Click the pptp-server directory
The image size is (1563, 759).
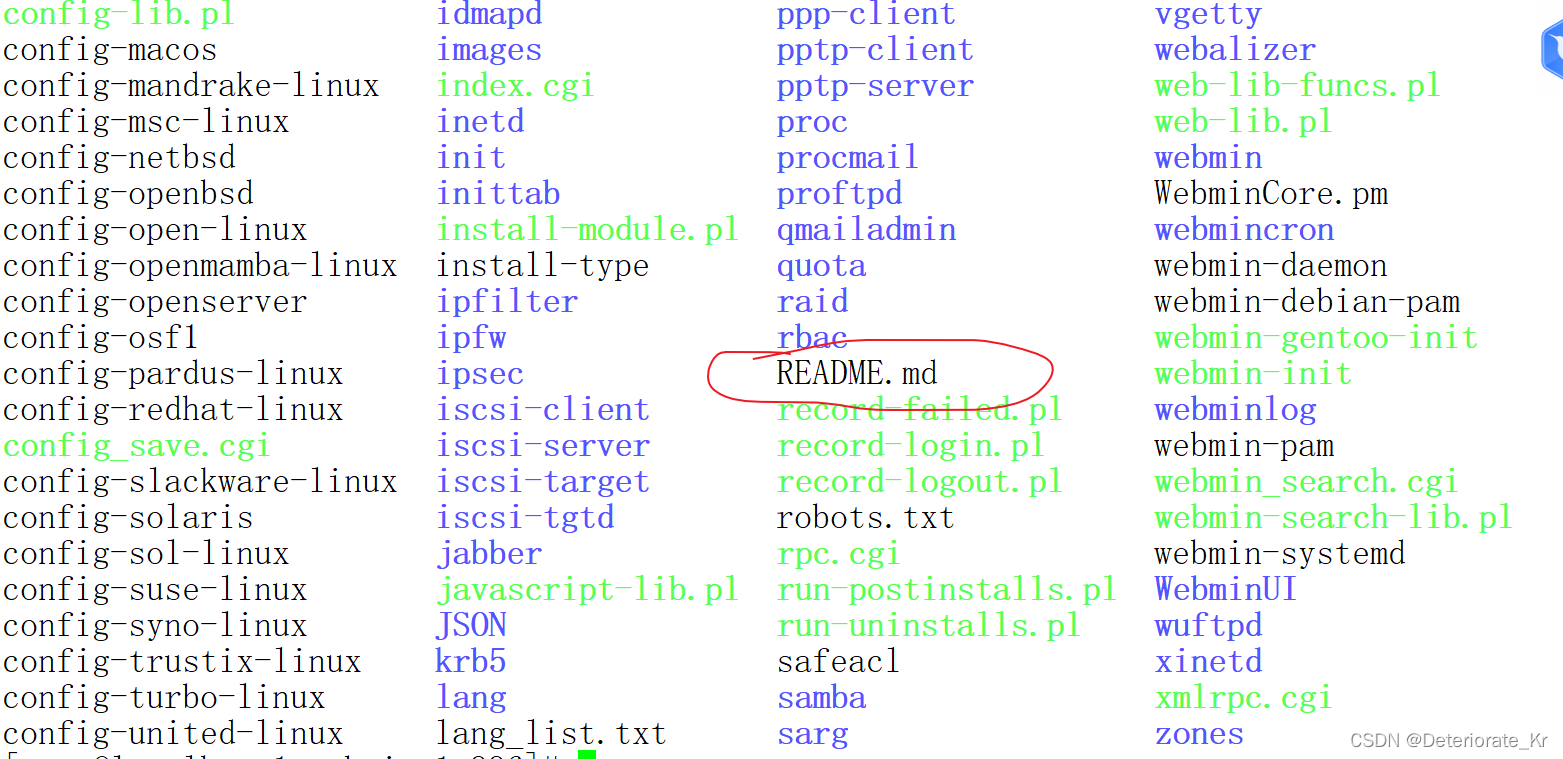coord(875,86)
